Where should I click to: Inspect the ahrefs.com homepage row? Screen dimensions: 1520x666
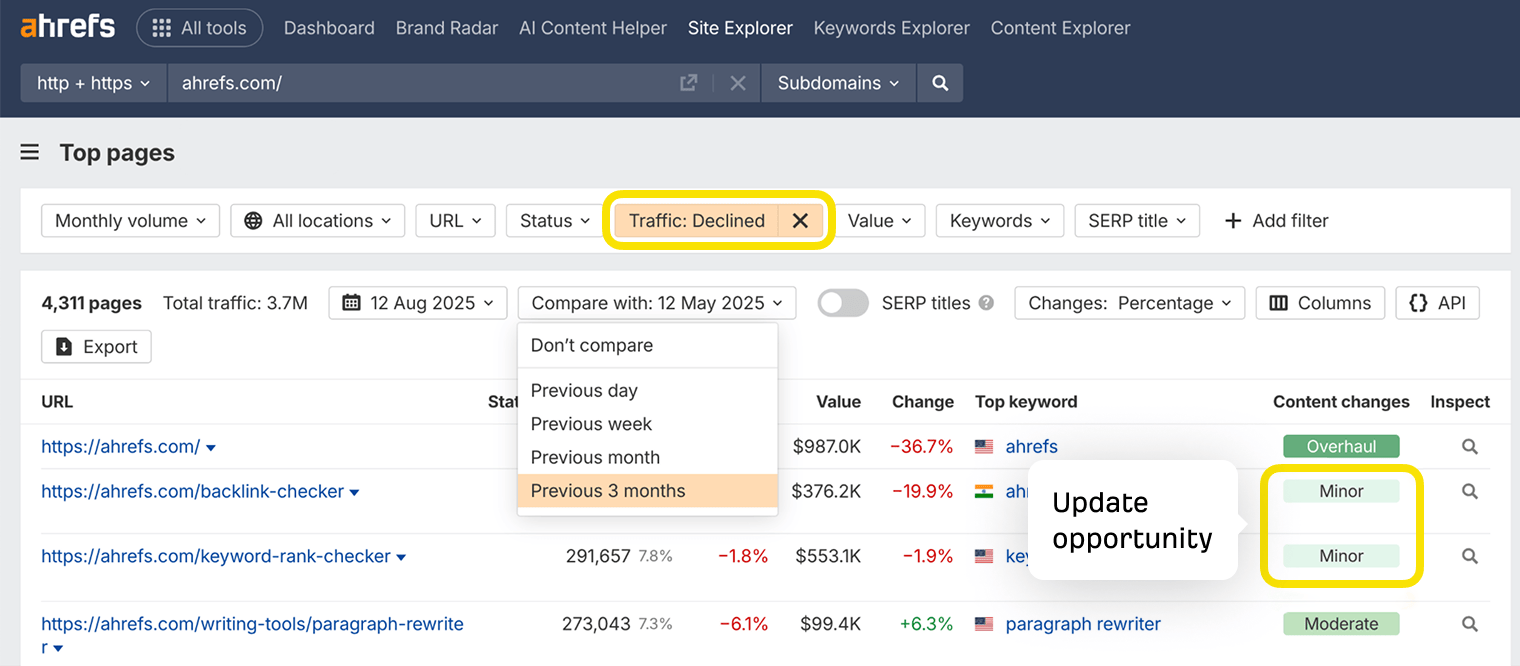point(1469,446)
